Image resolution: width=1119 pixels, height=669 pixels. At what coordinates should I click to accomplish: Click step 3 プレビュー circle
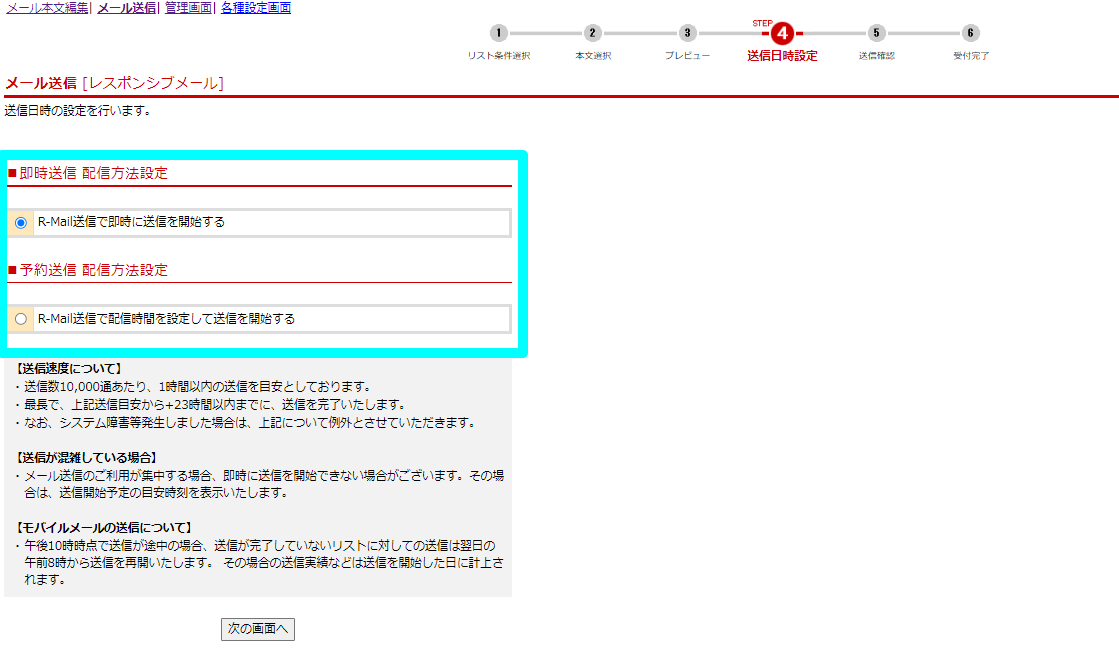coord(687,33)
